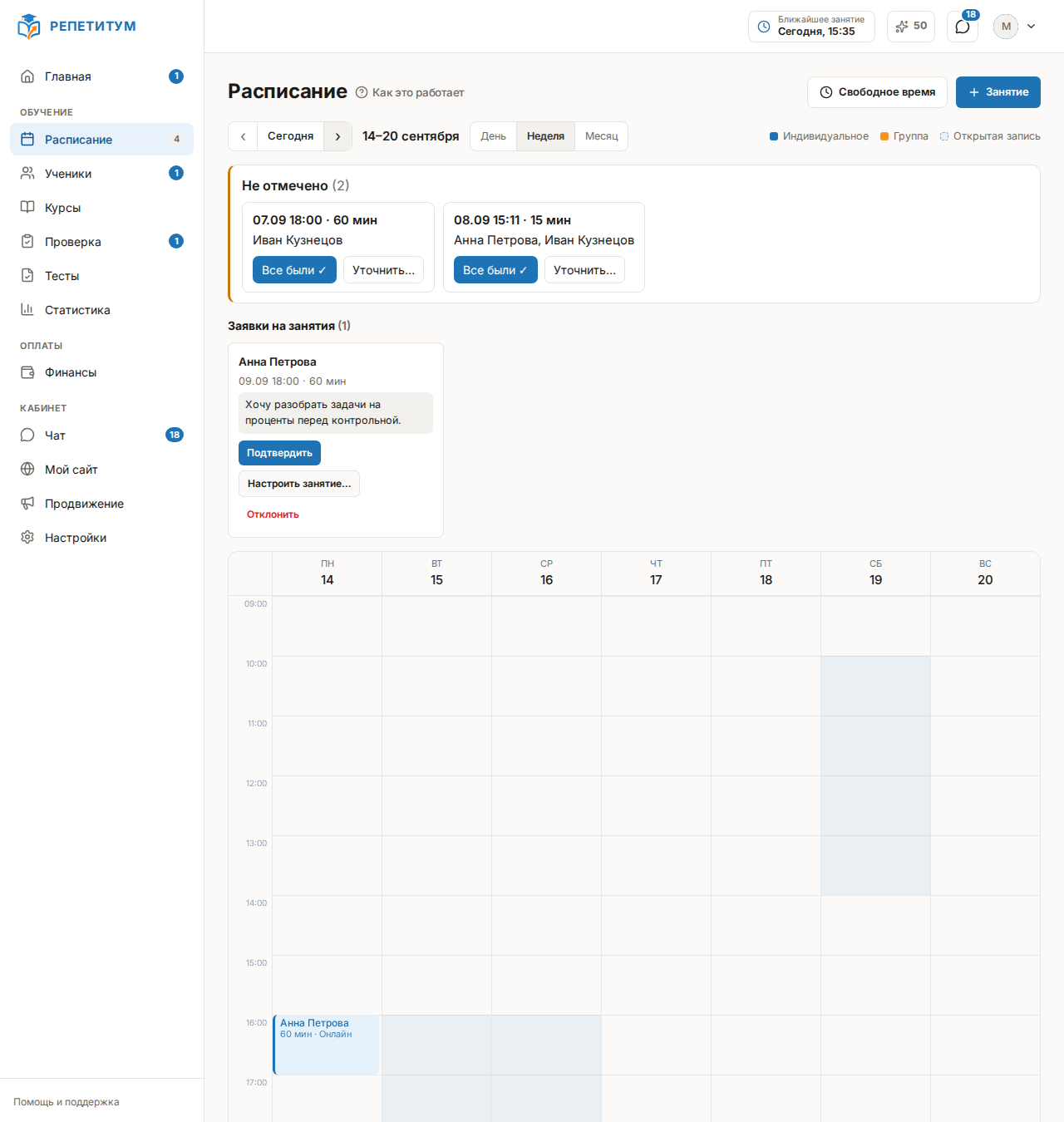Click the Настройки gear icon
Viewport: 1064px width, 1122px height.
(27, 538)
